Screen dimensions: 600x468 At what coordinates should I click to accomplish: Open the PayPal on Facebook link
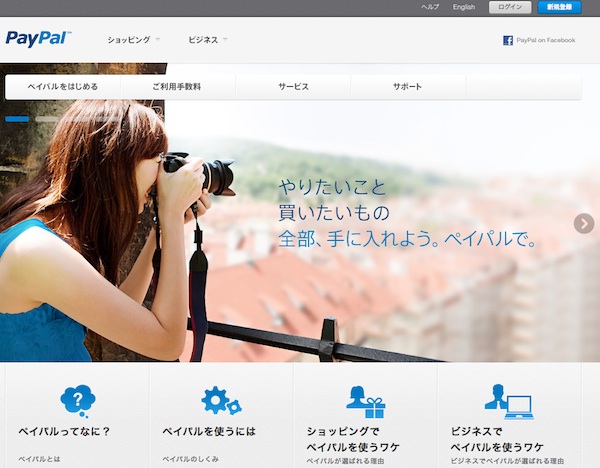tap(545, 40)
